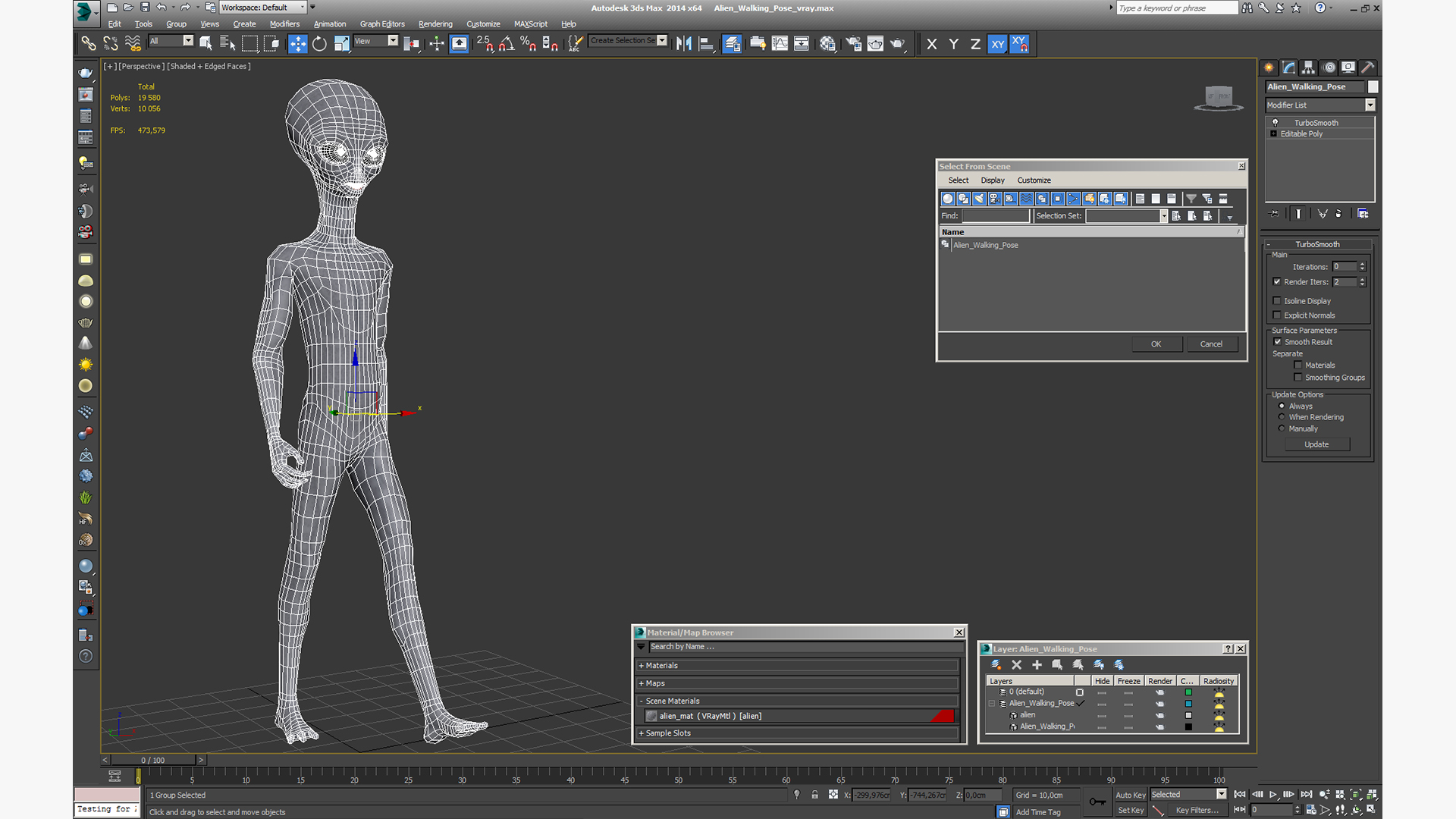Constrain to the X axis
The height and width of the screenshot is (819, 1456).
click(x=932, y=44)
